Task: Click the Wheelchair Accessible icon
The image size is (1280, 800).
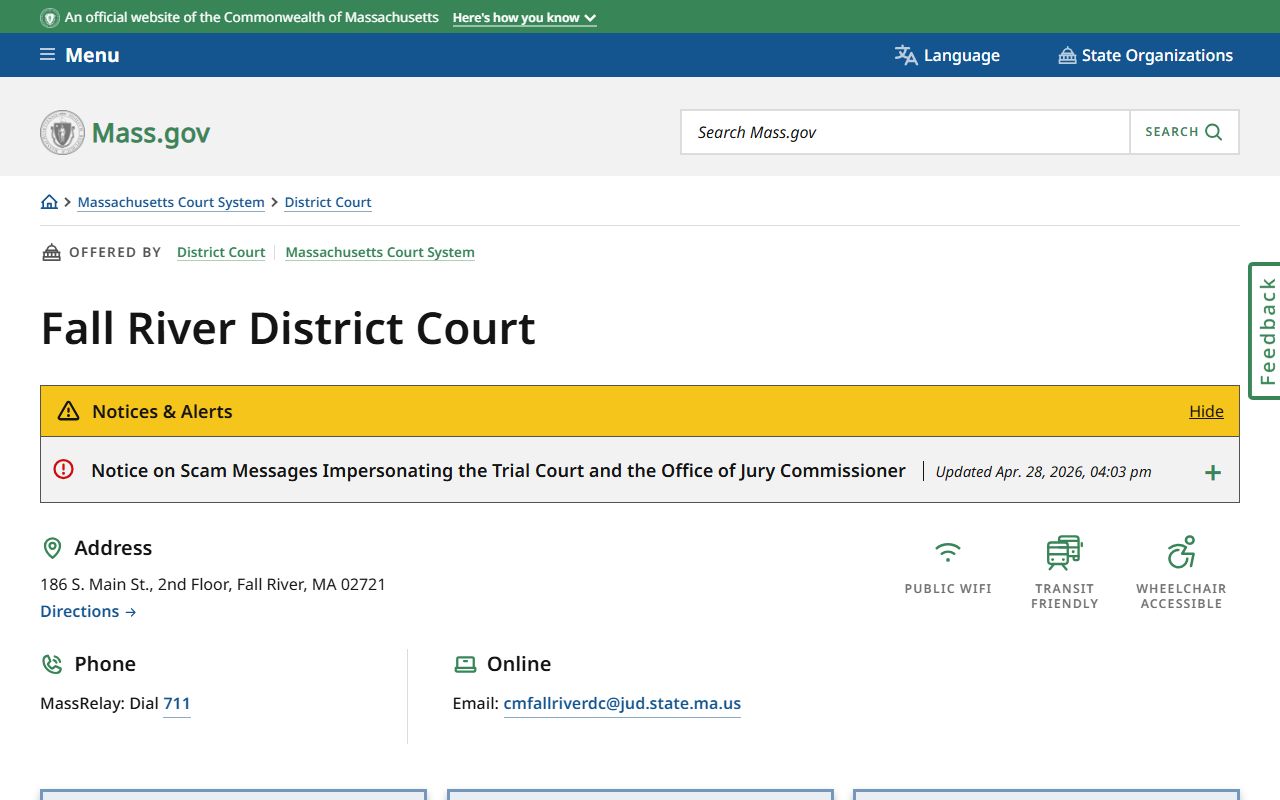Action: click(1181, 552)
